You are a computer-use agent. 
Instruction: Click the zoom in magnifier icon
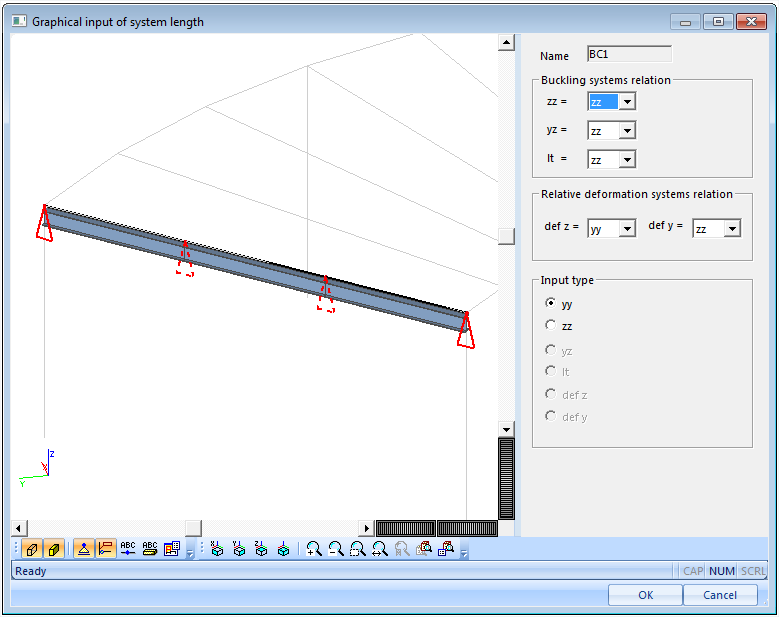(314, 549)
